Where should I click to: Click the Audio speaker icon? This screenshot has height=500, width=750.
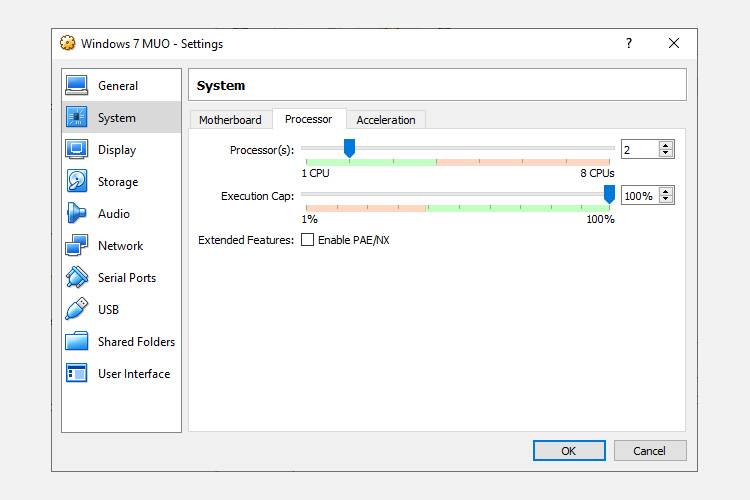pyautogui.click(x=77, y=214)
